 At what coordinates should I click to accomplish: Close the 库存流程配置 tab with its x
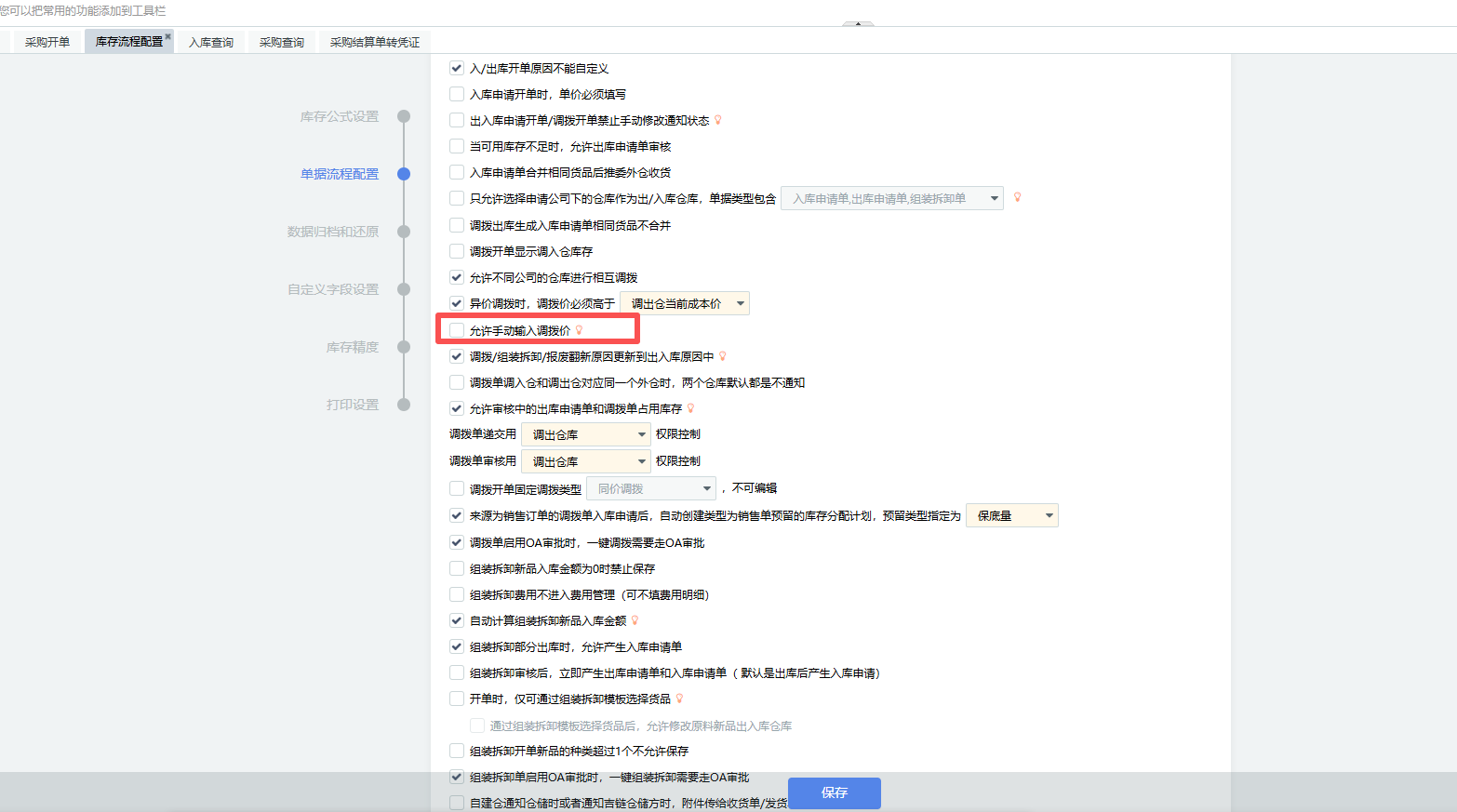coord(168,36)
